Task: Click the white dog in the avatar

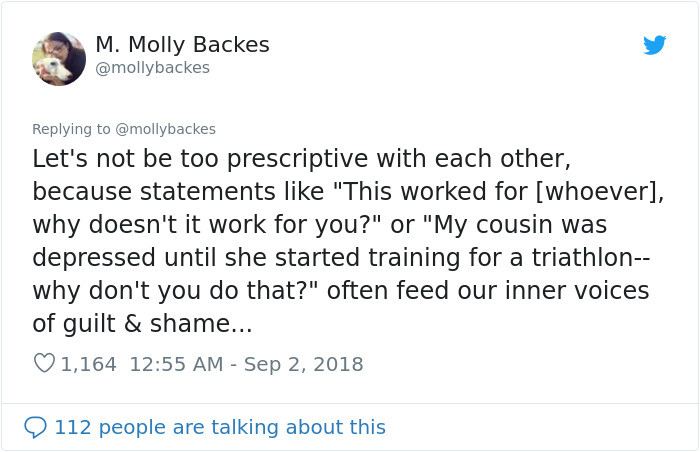Action: (53, 70)
